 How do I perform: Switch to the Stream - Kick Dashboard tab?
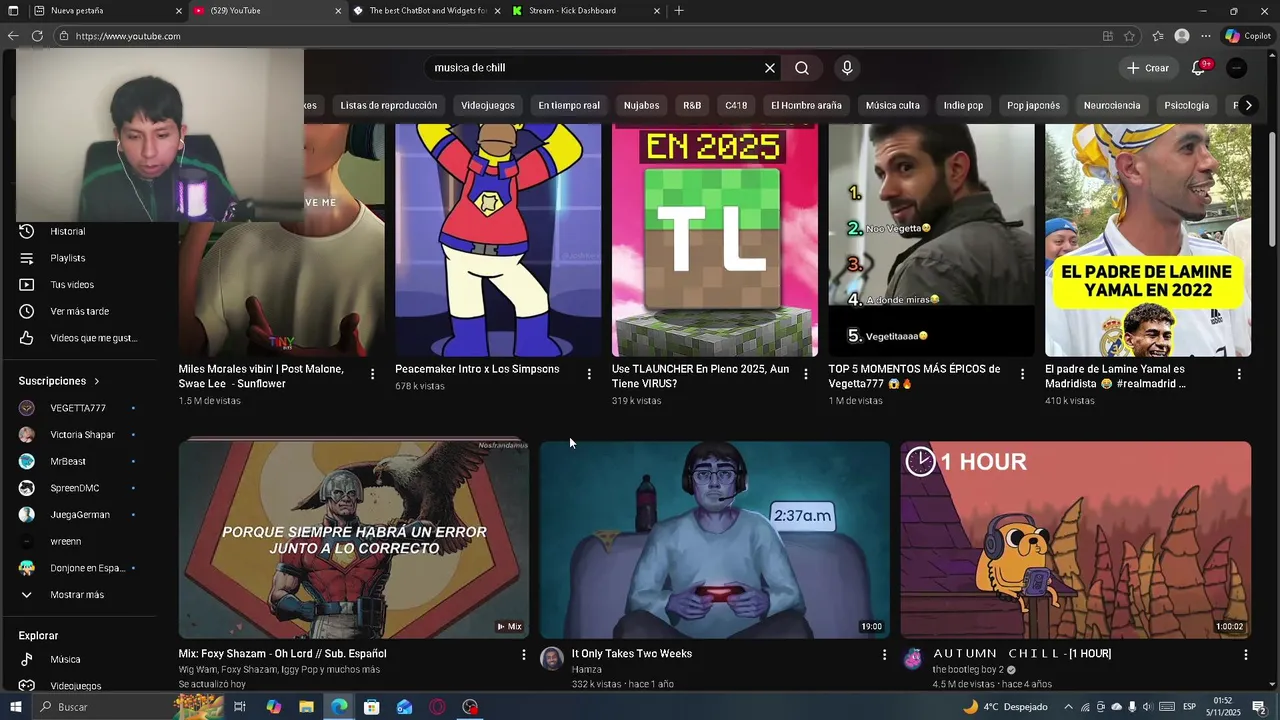(x=572, y=11)
